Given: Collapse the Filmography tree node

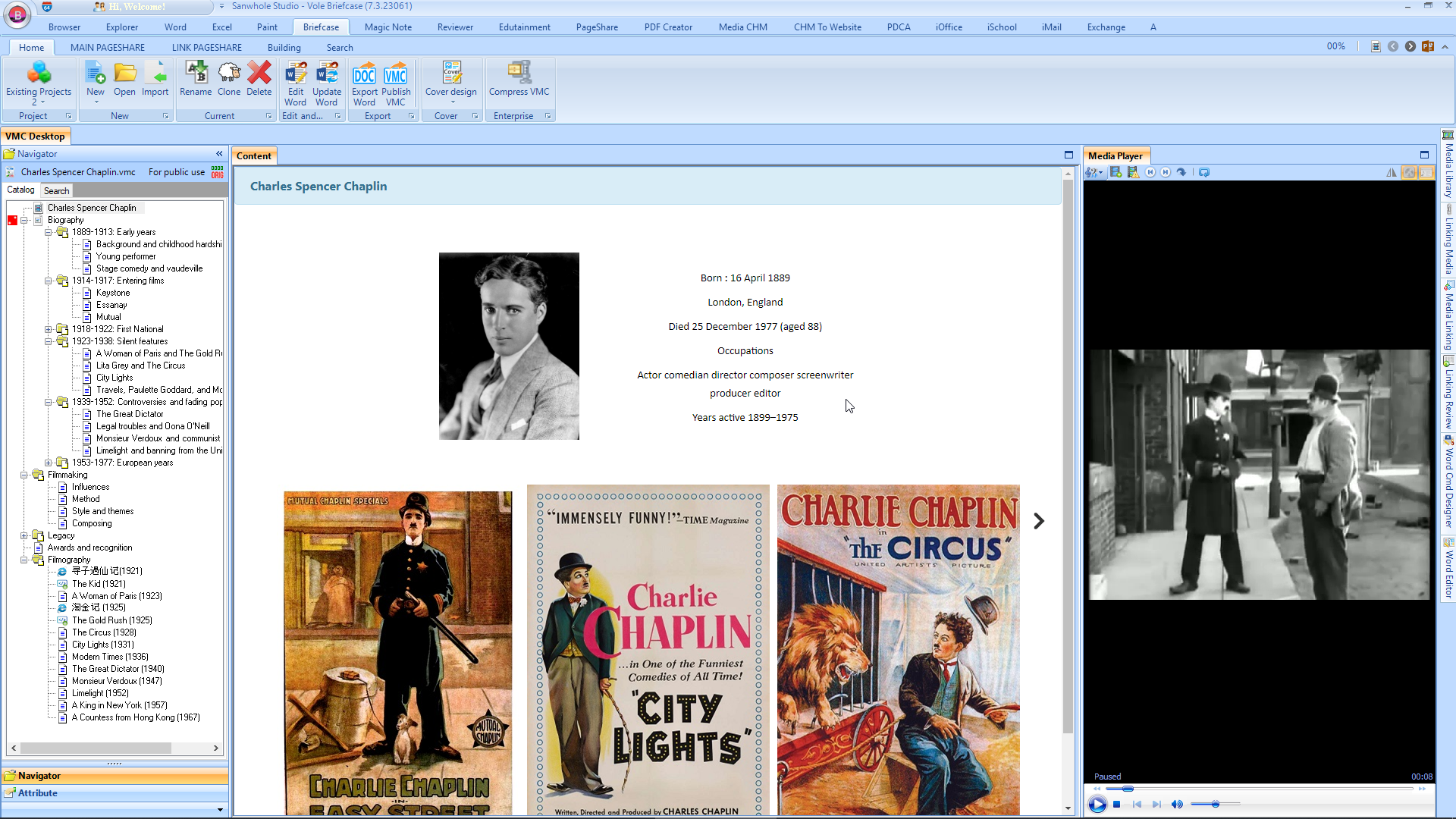Looking at the screenshot, I should coord(24,560).
